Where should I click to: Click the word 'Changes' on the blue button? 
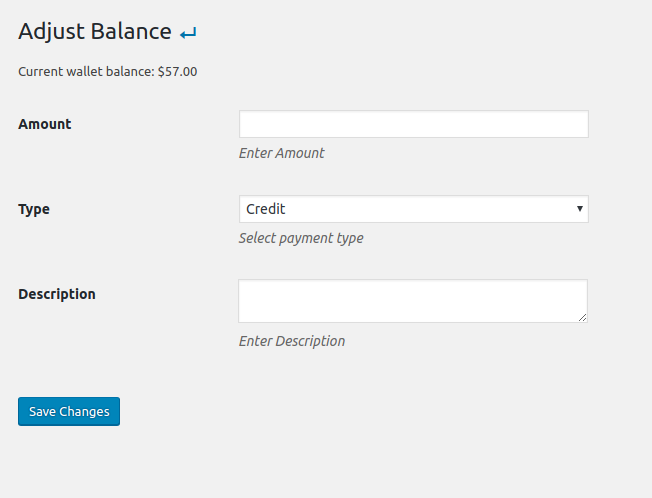point(85,412)
